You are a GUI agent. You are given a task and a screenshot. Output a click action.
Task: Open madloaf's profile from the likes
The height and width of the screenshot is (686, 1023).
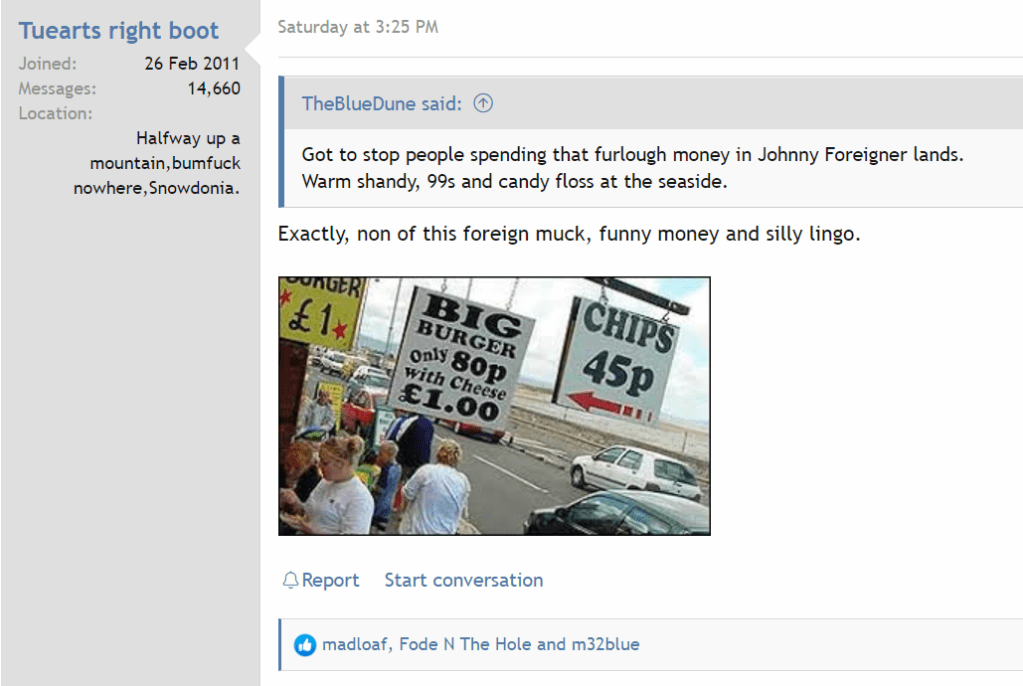pos(356,644)
